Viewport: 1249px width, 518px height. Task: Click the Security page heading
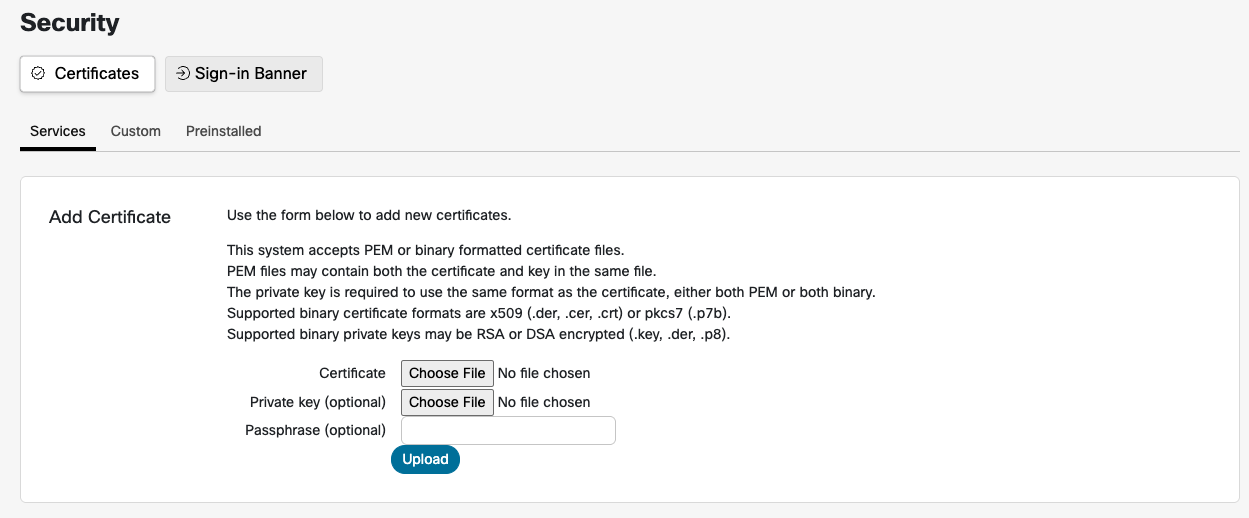point(70,22)
